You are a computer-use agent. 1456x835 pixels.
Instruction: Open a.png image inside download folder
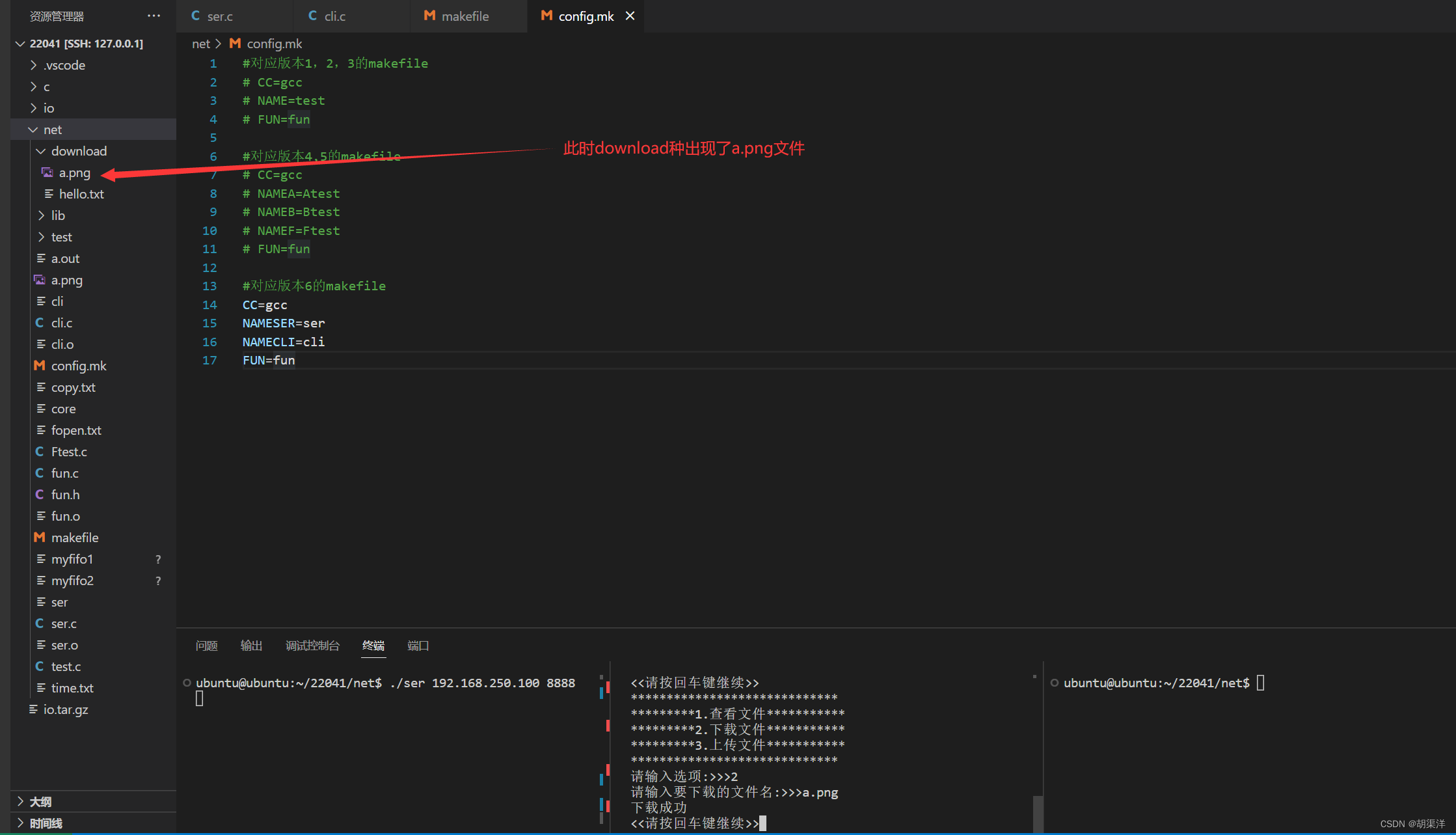point(74,172)
